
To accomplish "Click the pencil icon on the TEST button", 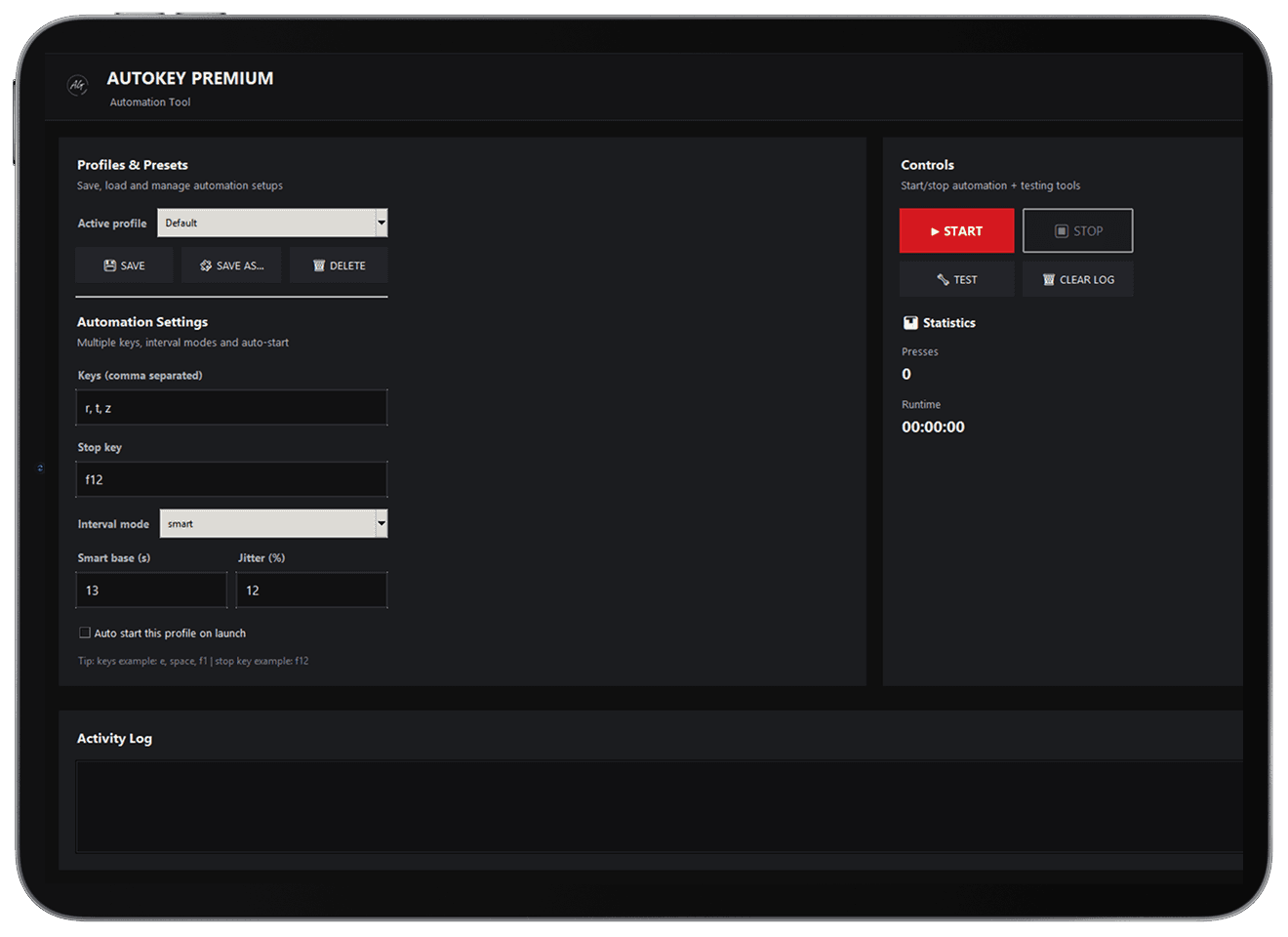I will [x=942, y=279].
